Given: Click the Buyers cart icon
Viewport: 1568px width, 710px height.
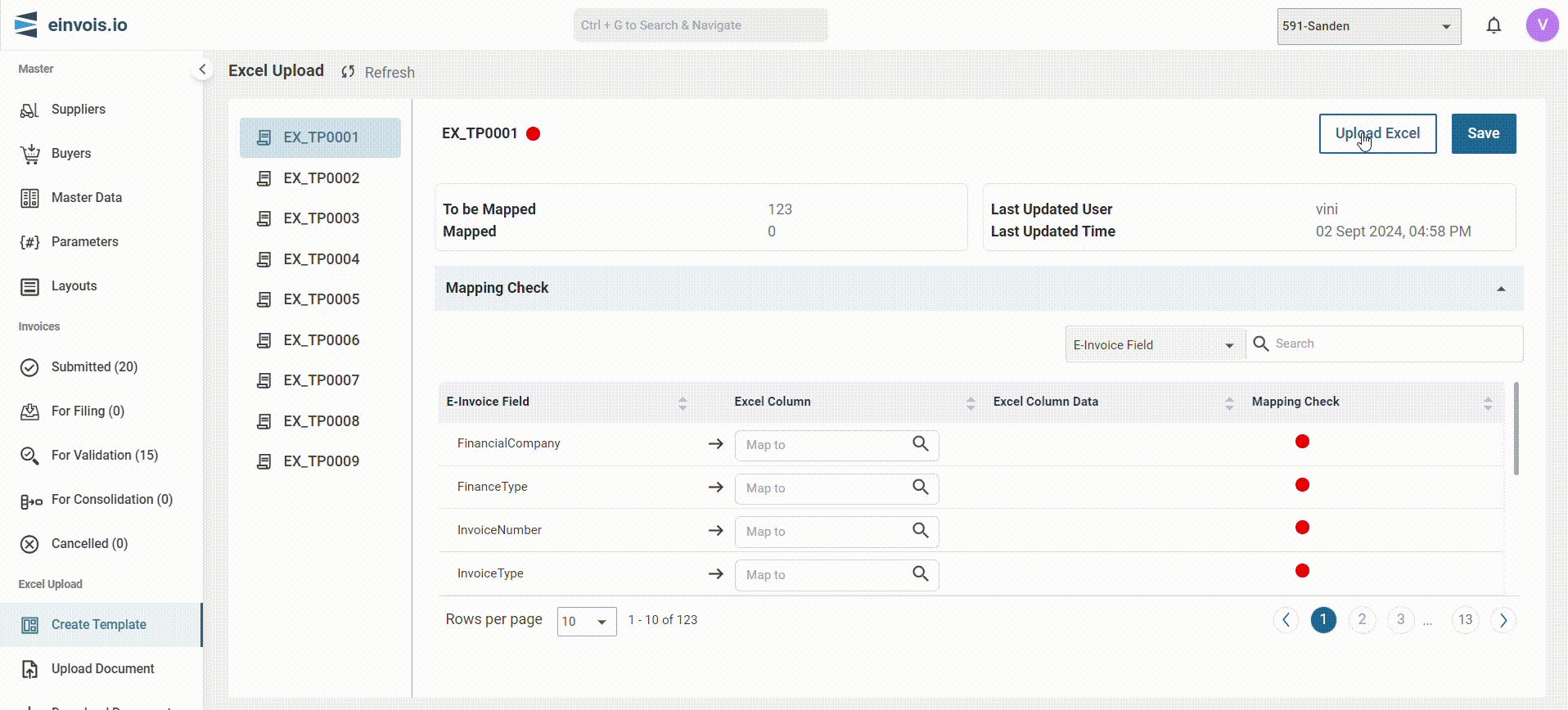Looking at the screenshot, I should [x=29, y=154].
